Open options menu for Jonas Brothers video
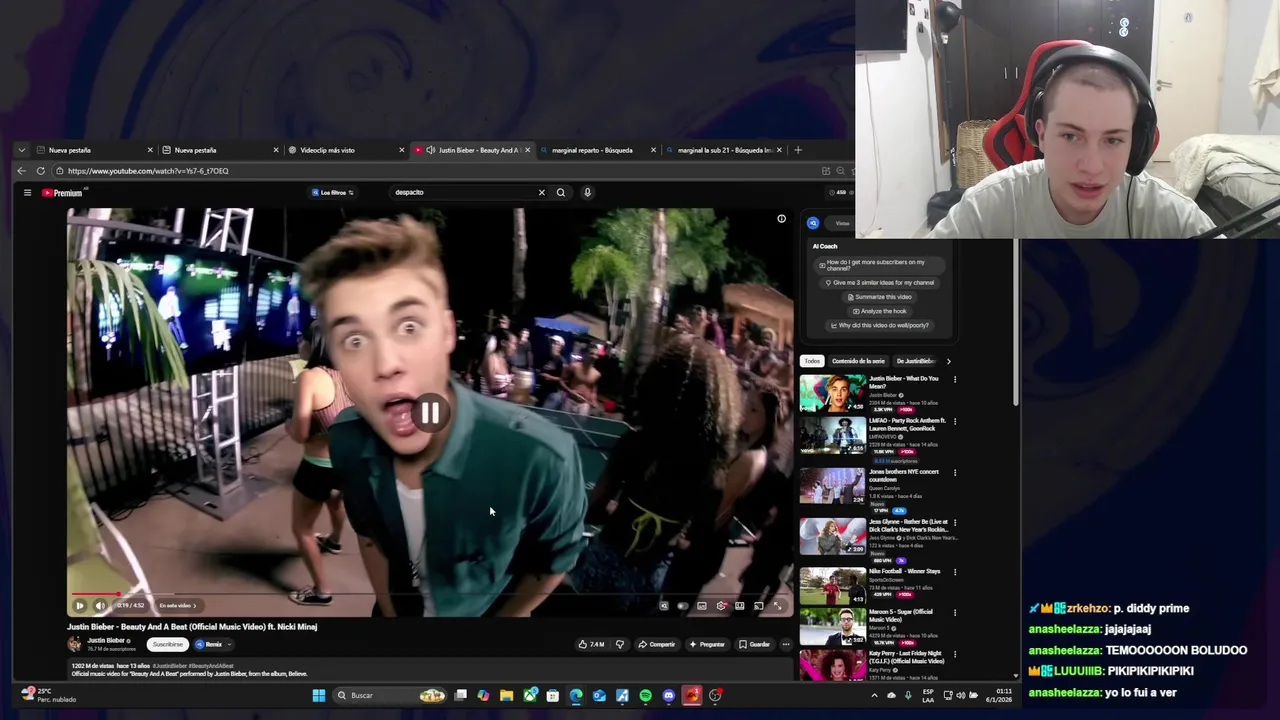Viewport: 1280px width, 720px height. click(x=954, y=473)
